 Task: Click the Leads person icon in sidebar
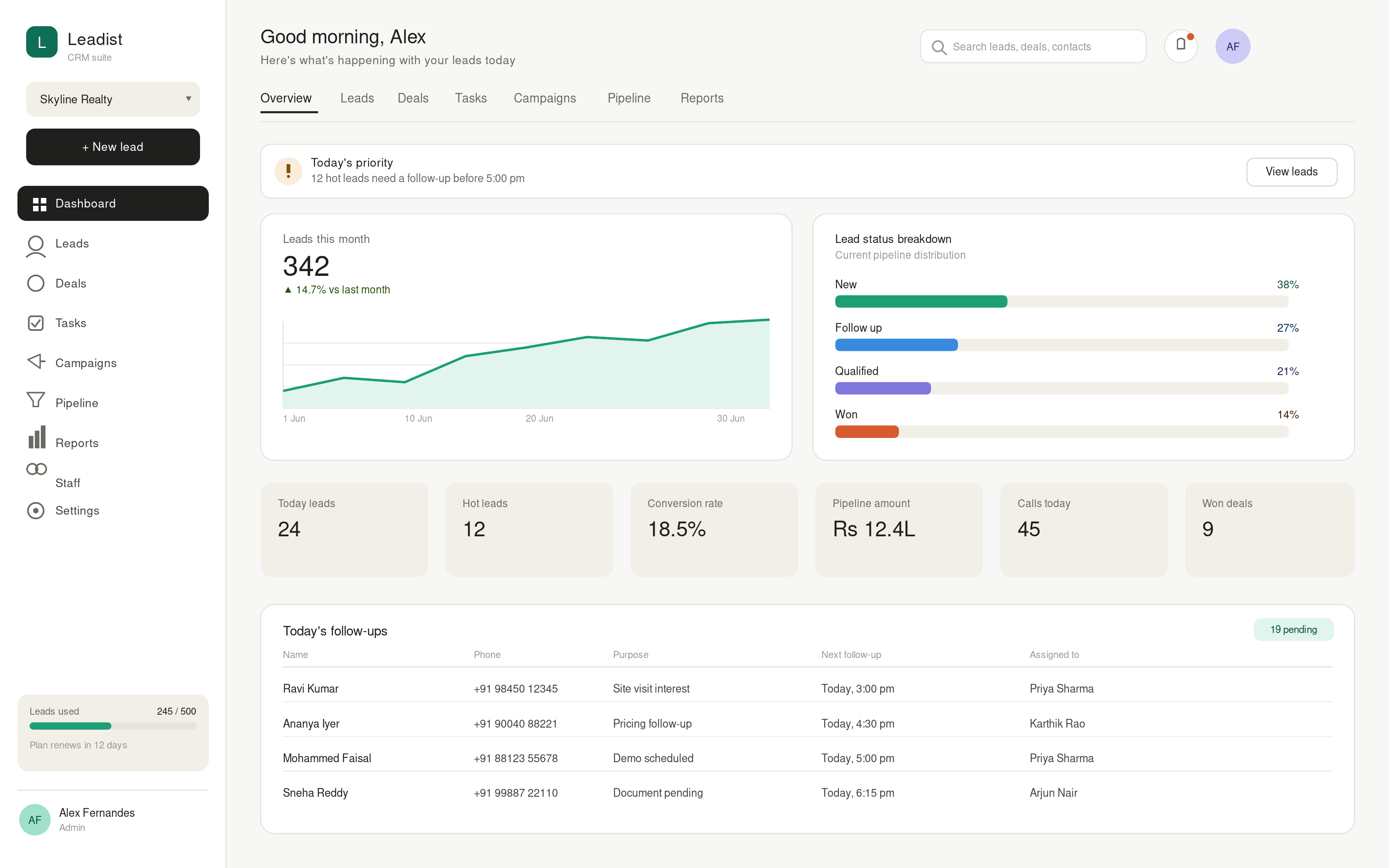(x=35, y=246)
